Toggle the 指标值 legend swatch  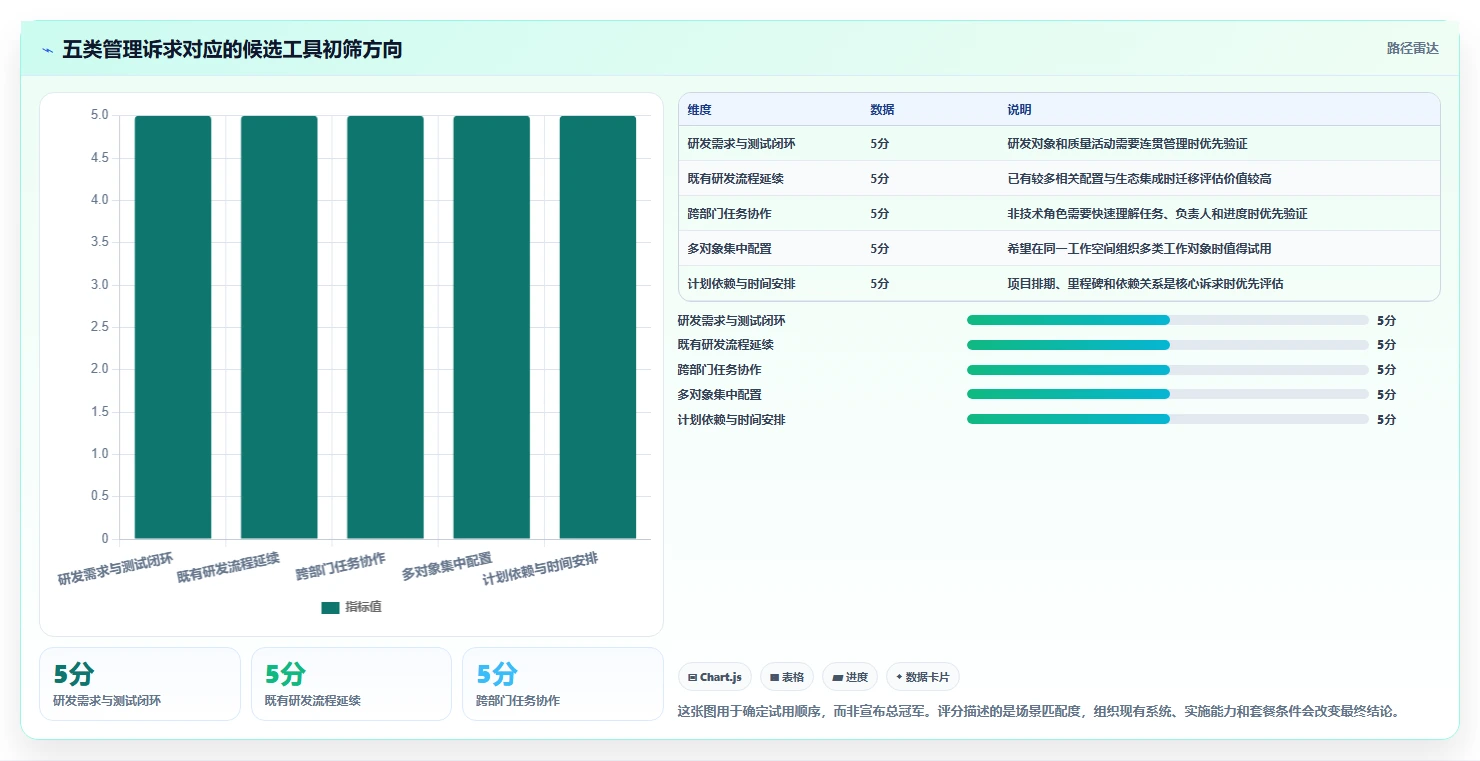[330, 608]
